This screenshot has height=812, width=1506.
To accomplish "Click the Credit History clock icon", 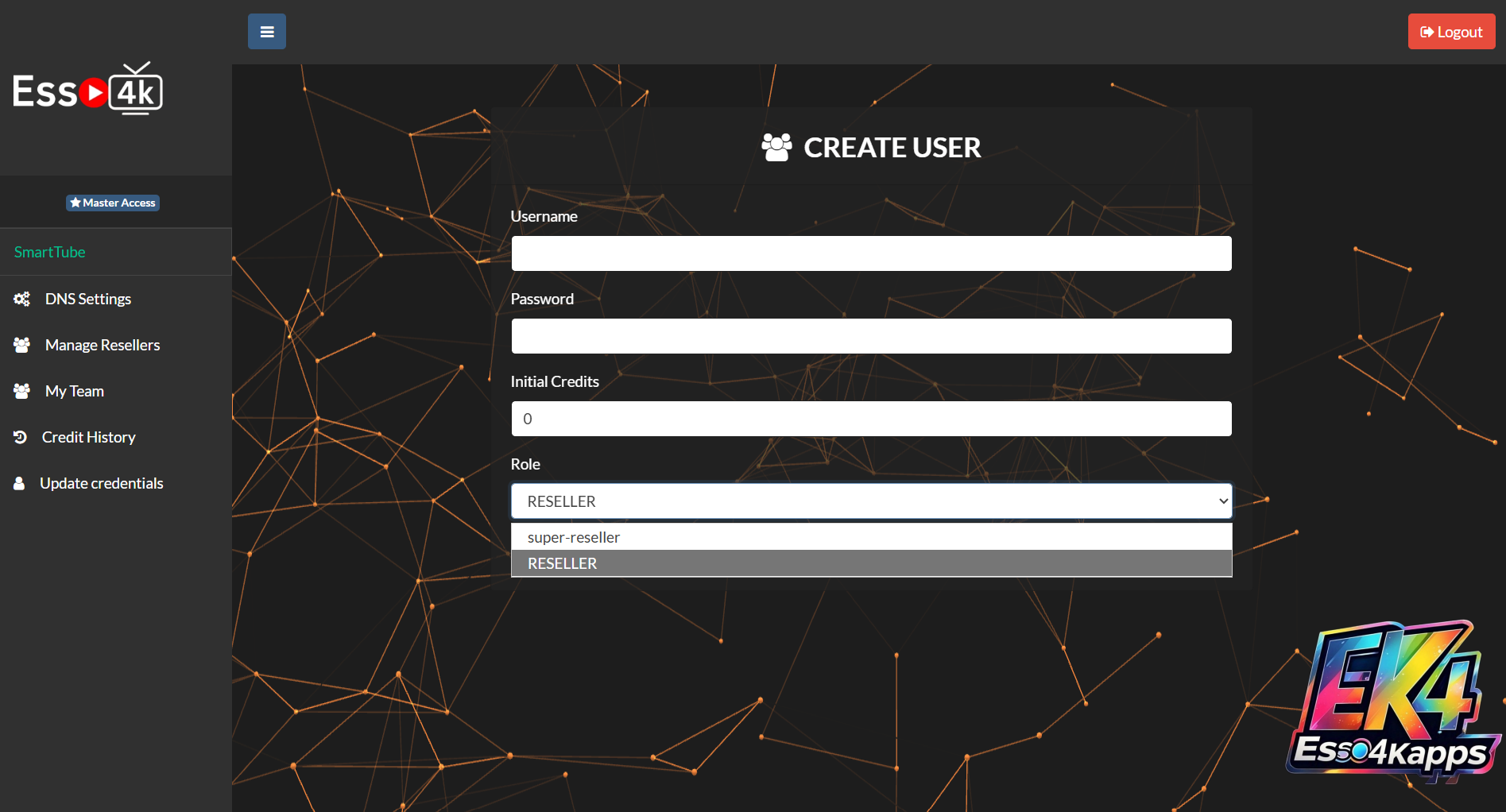I will tap(21, 437).
